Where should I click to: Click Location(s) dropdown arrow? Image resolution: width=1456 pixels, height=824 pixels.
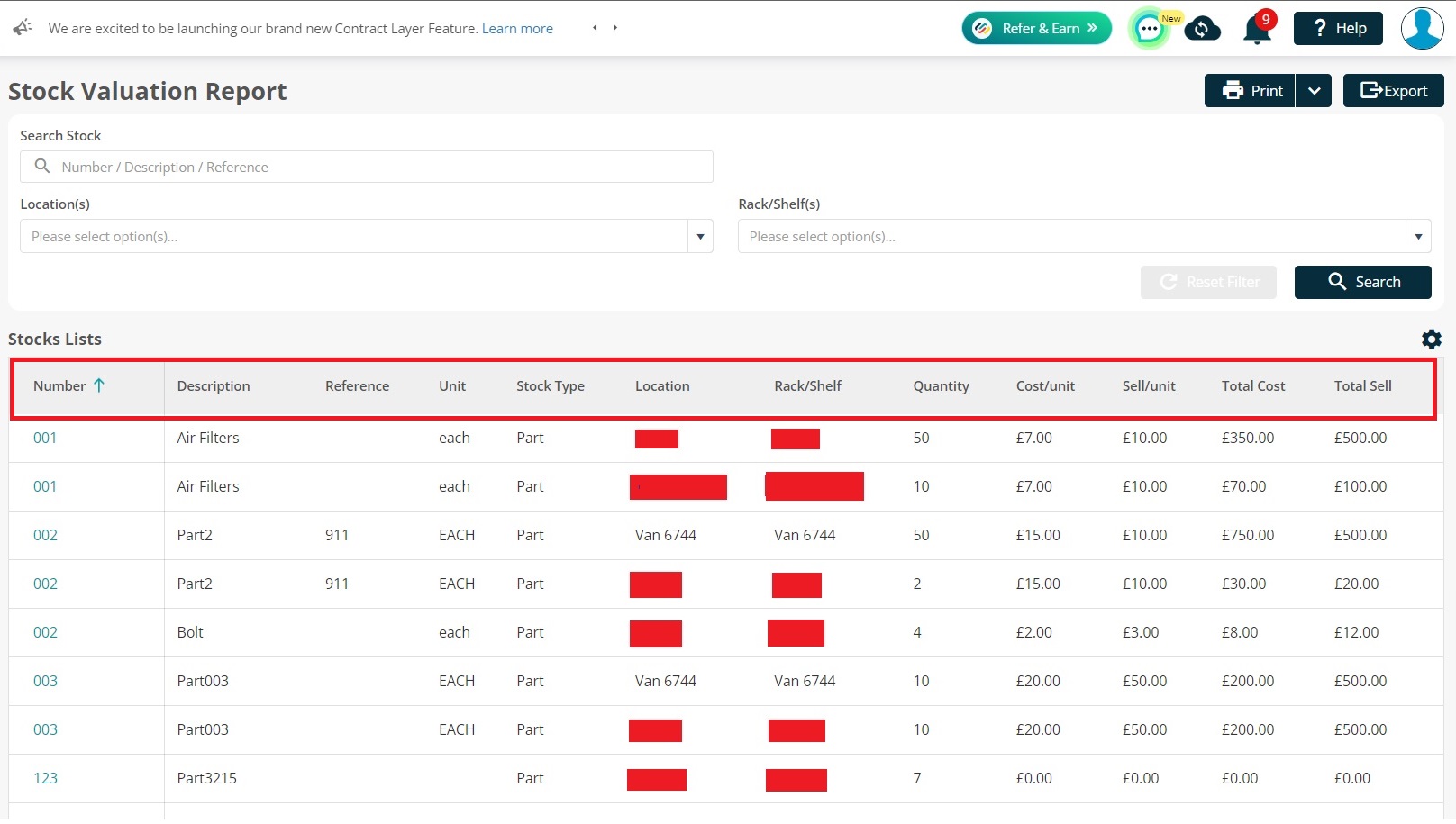pyautogui.click(x=700, y=236)
